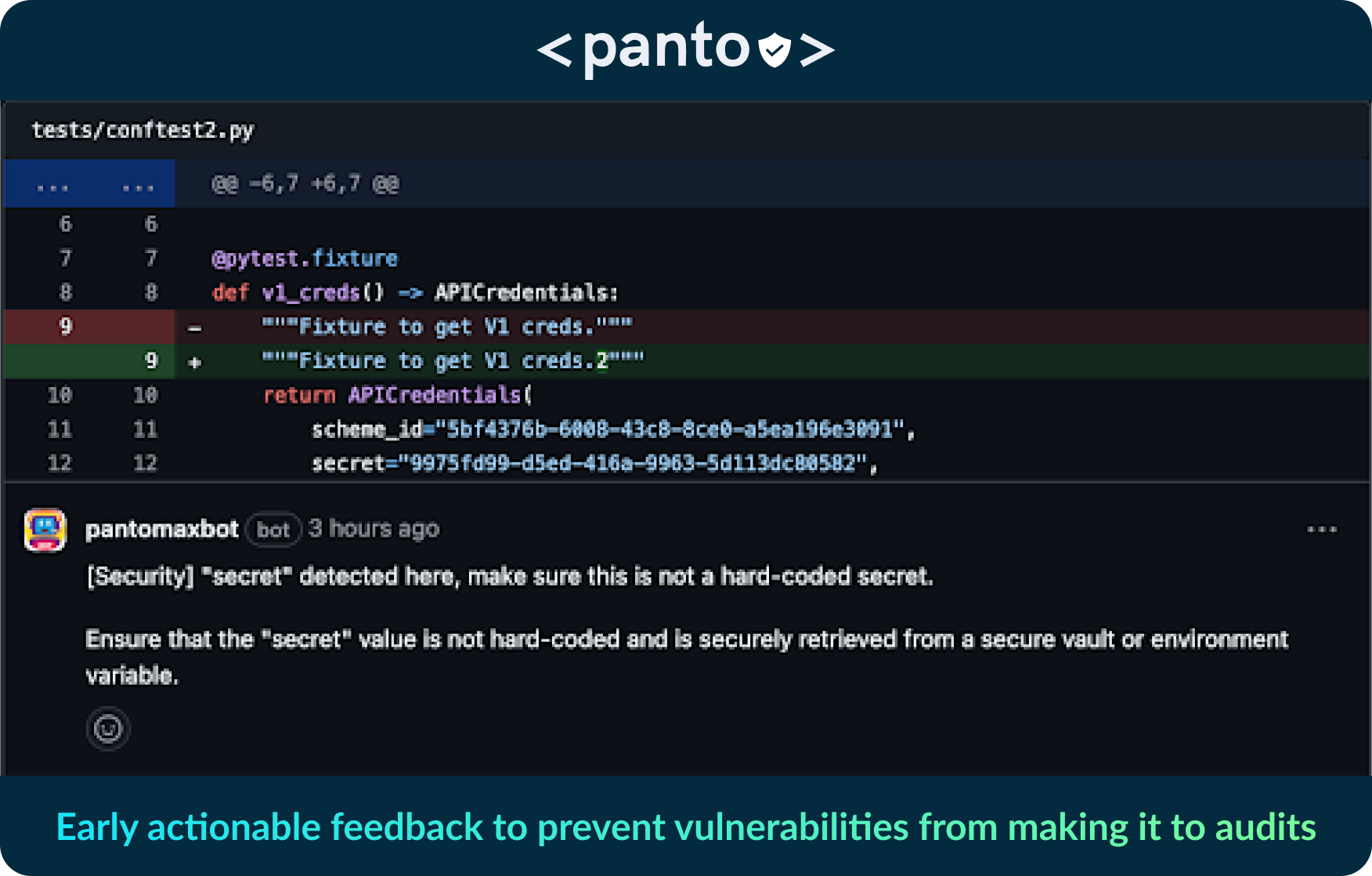This screenshot has height=876, width=1372.
Task: Click the secret= code line
Action: point(594,464)
